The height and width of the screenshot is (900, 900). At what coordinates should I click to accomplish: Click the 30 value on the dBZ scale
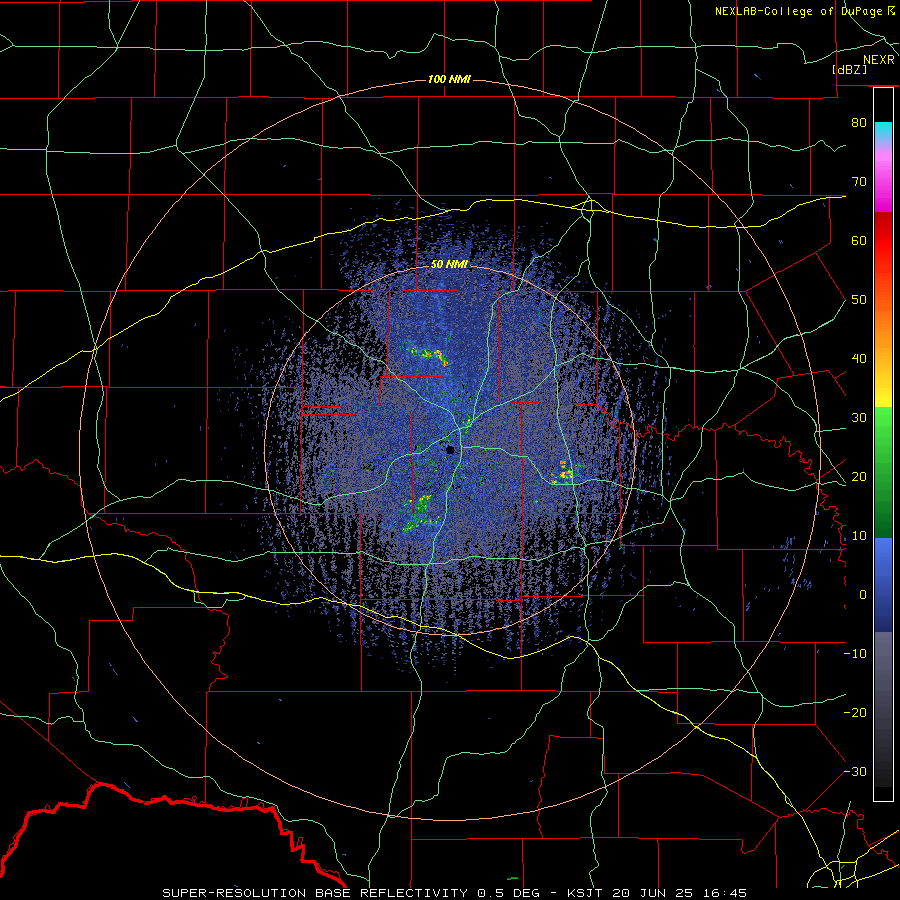(859, 418)
